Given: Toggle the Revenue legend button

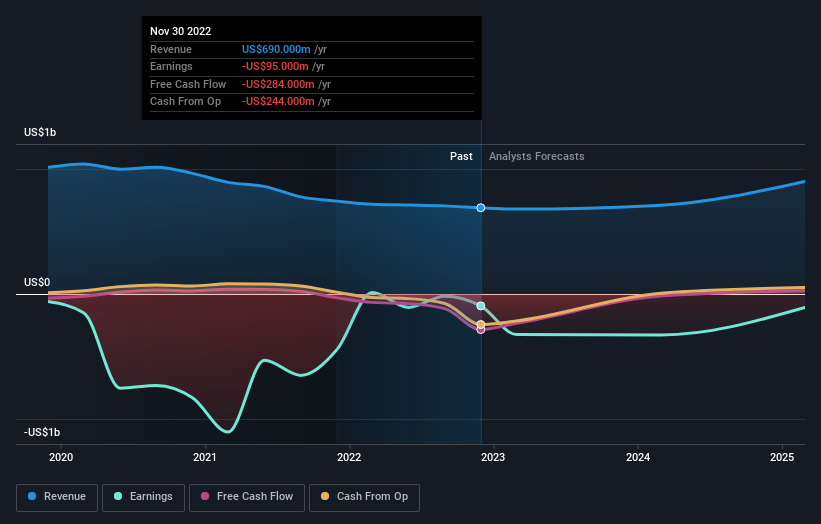Looking at the screenshot, I should 57,497.
